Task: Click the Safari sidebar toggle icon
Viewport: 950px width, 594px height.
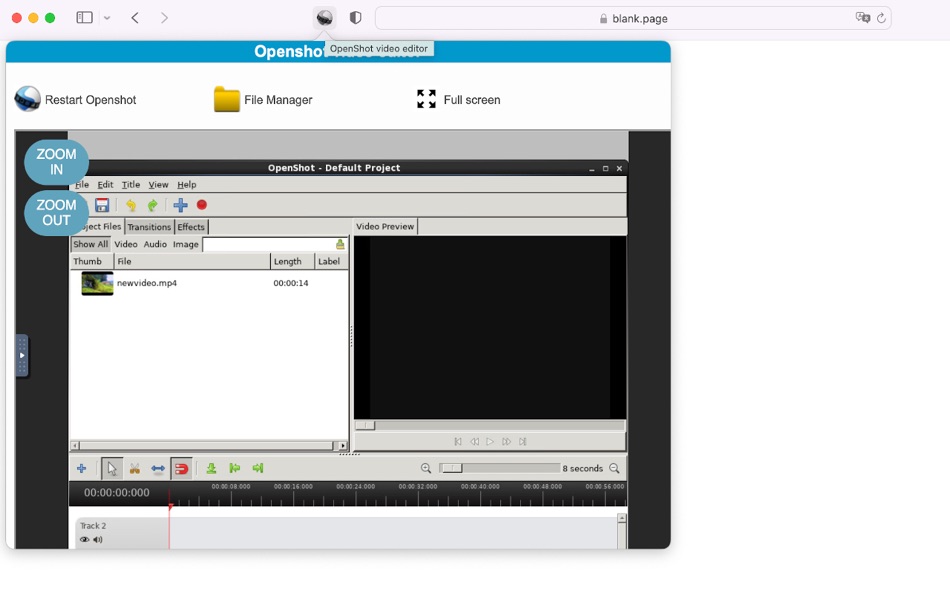Action: [84, 18]
